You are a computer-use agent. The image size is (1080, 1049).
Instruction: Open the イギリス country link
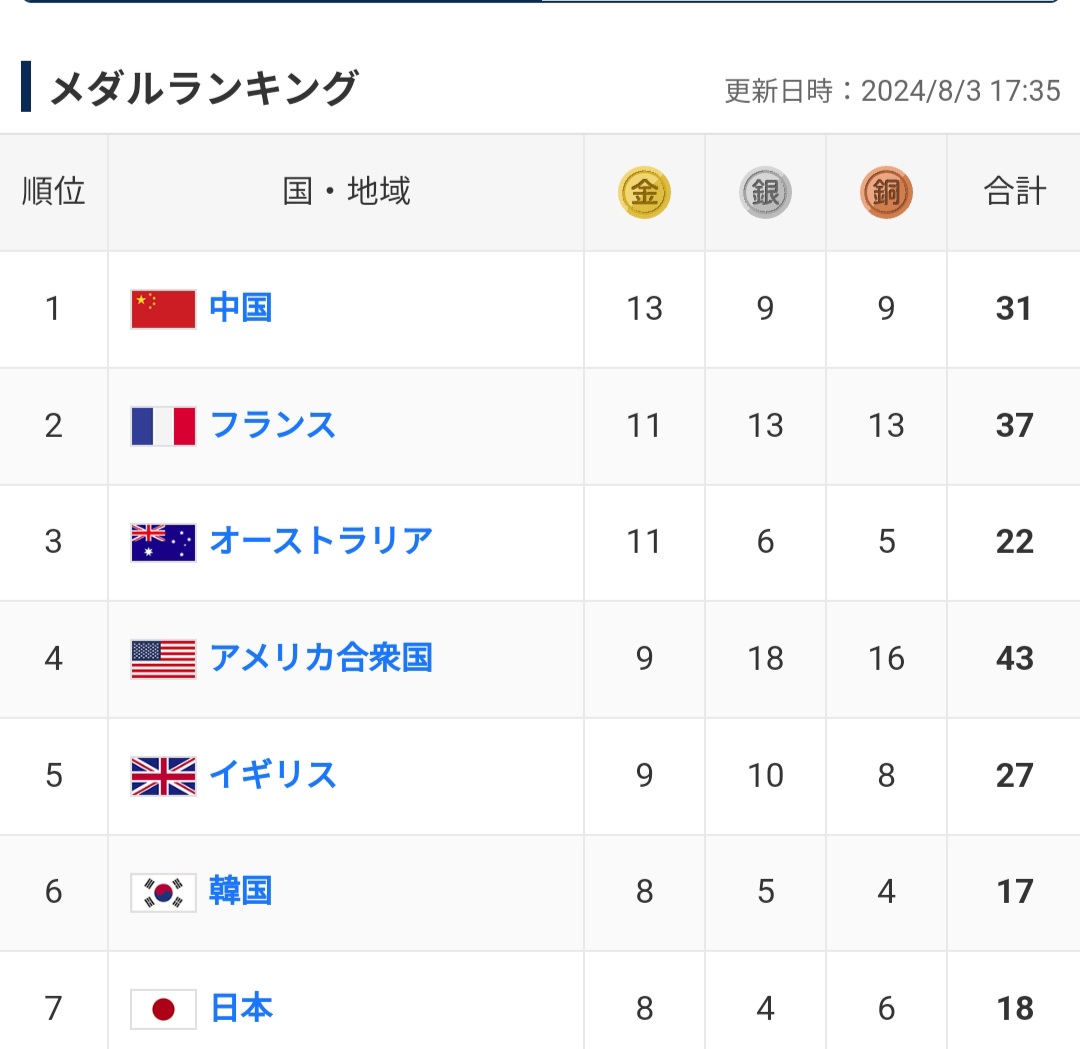[273, 775]
